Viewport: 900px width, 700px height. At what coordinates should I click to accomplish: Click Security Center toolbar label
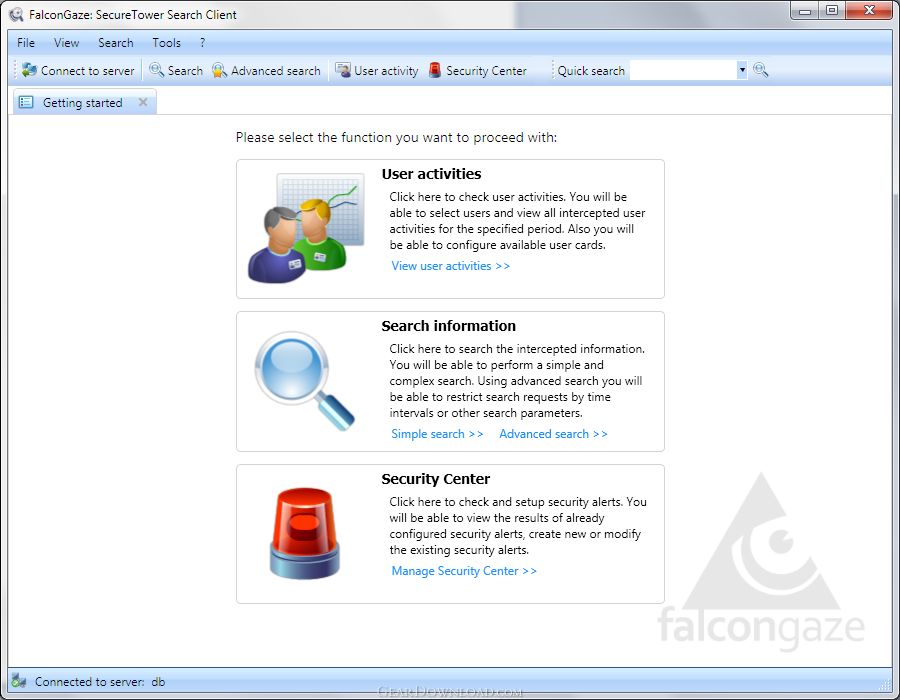486,71
